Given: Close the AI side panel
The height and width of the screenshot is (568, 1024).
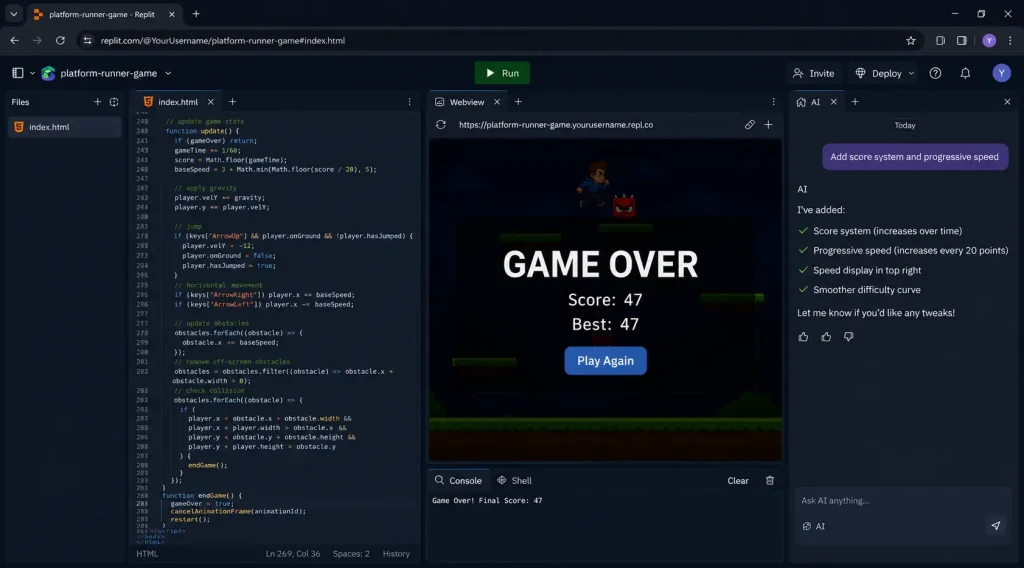Looking at the screenshot, I should (1007, 102).
